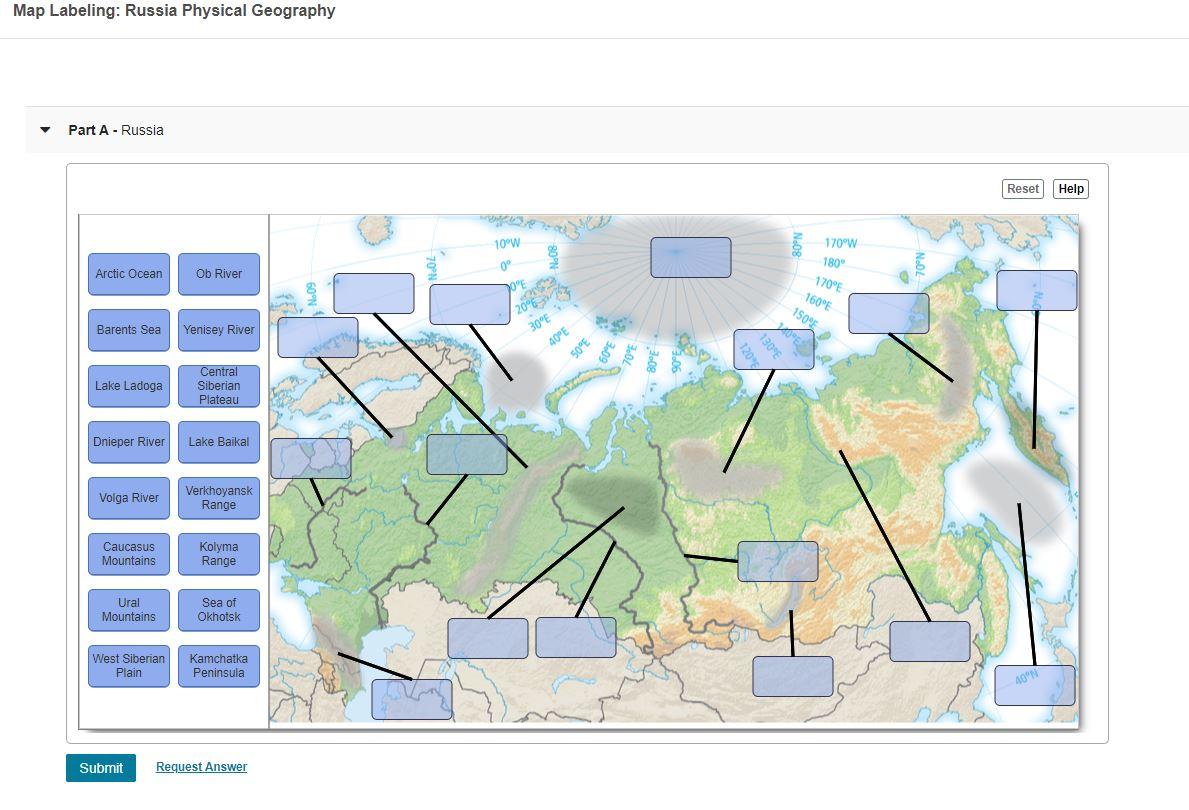The width and height of the screenshot is (1189, 810).
Task: Pick the Kolyma Range label
Action: [x=219, y=554]
